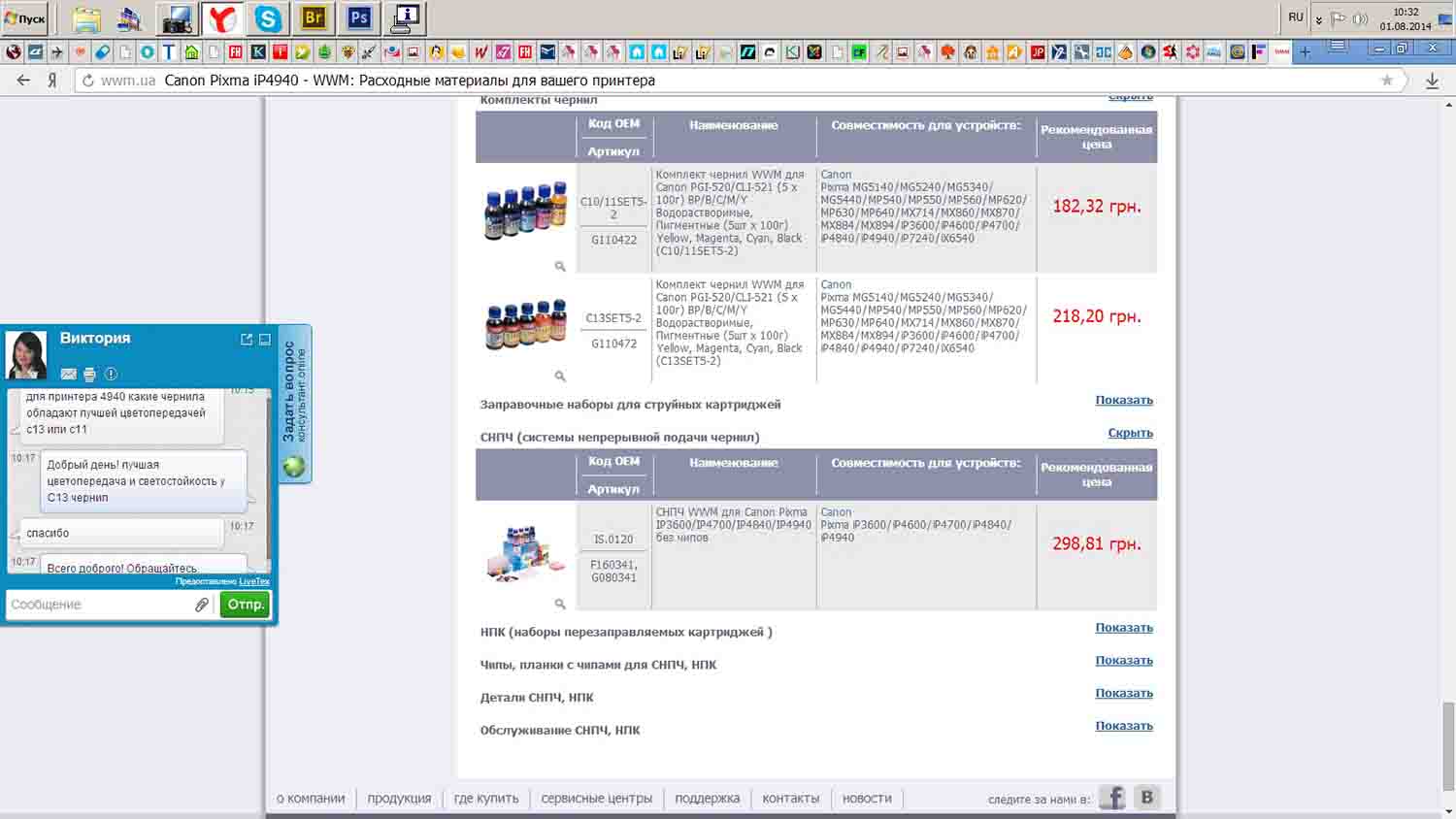Open the system info monitor taskbar icon
Image resolution: width=1456 pixels, height=819 pixels.
pyautogui.click(x=406, y=18)
